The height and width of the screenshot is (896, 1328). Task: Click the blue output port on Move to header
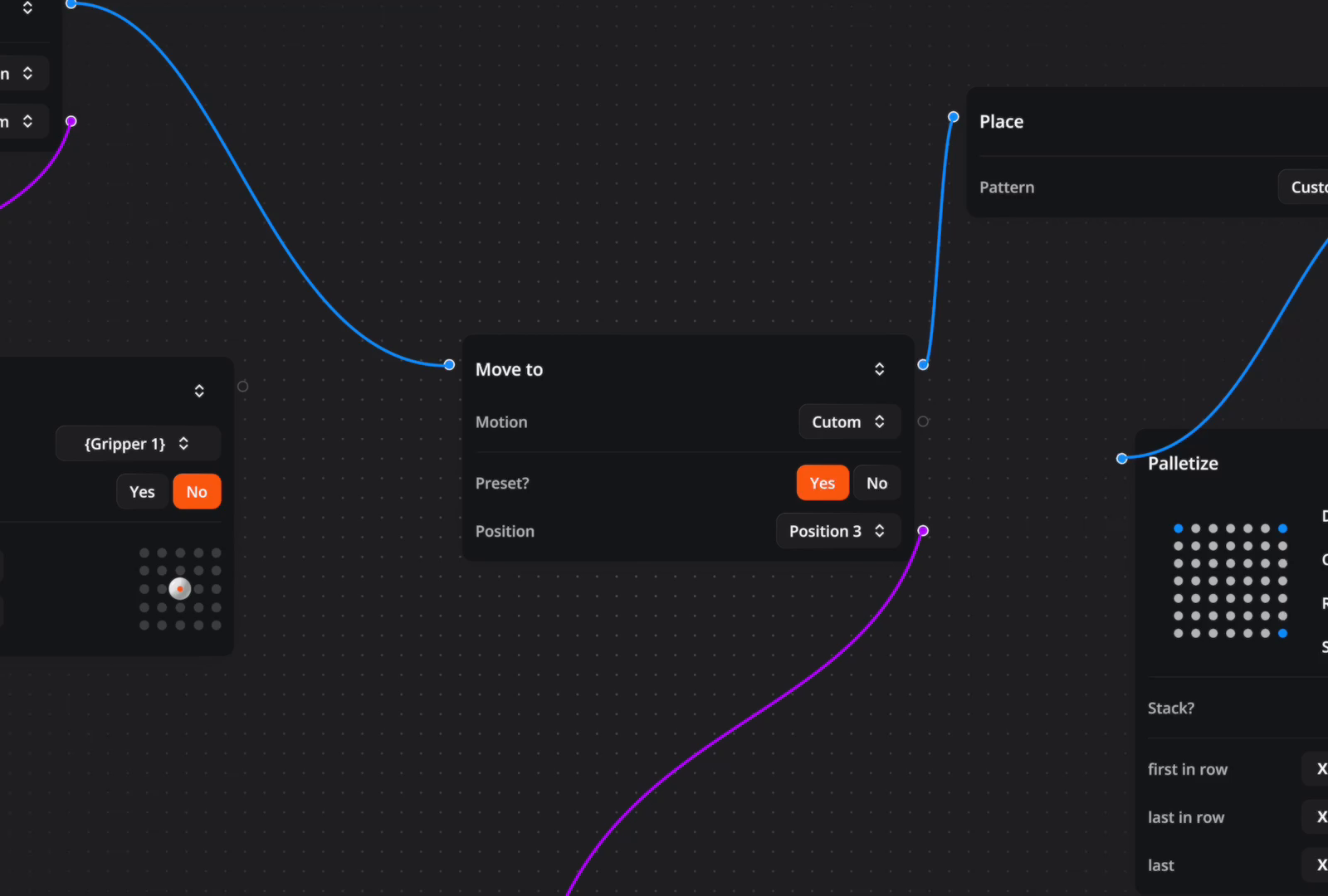(922, 364)
